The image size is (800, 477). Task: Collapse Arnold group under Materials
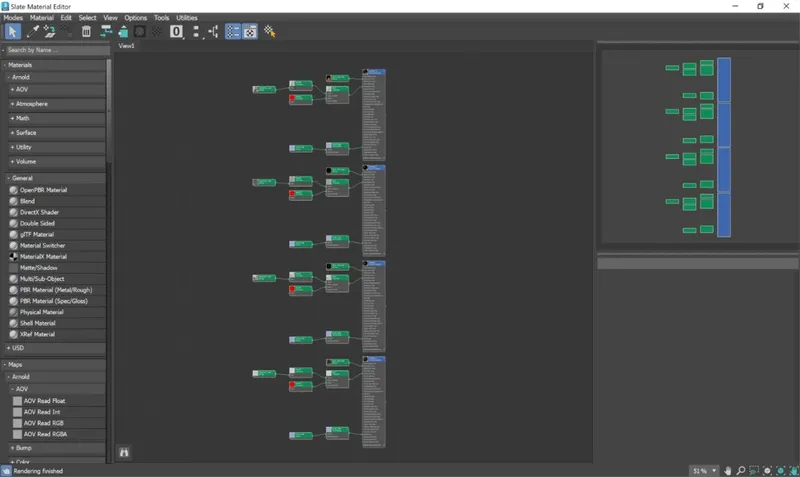click(x=56, y=77)
